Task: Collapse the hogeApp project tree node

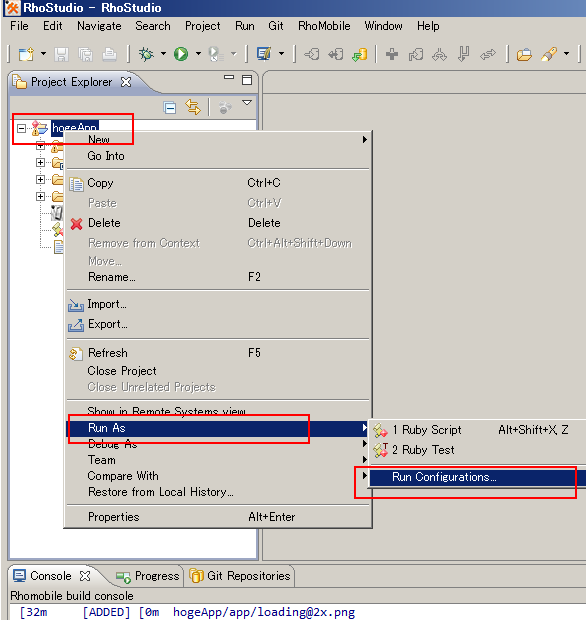Action: (21, 128)
